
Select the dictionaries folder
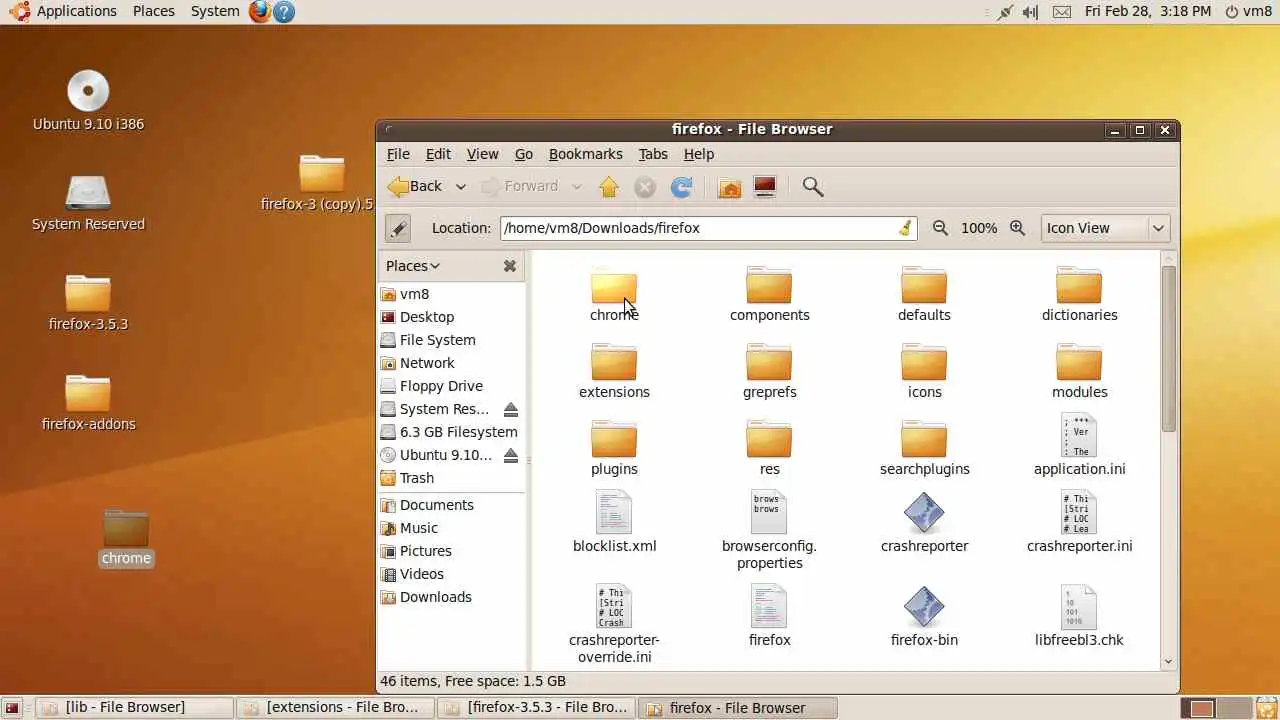tap(1079, 294)
